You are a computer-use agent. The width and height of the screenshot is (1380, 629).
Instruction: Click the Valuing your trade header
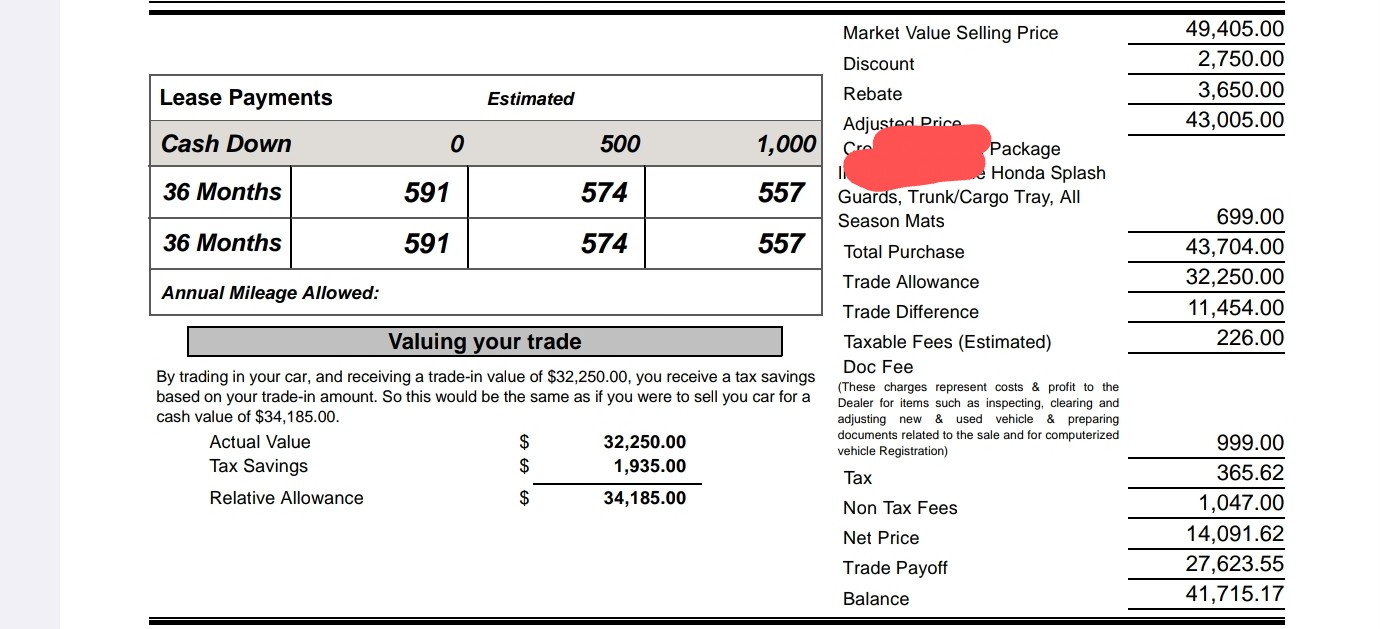pyautogui.click(x=484, y=342)
